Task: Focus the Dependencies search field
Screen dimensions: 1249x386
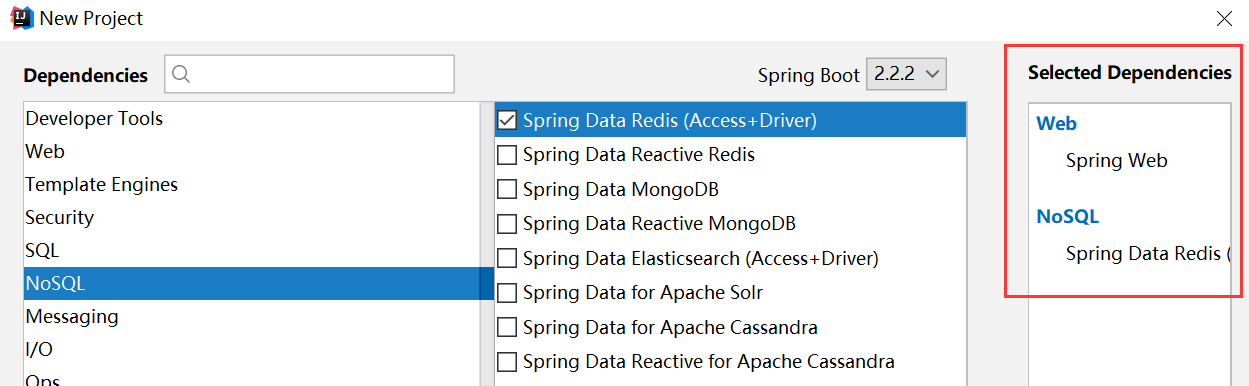Action: (310, 74)
